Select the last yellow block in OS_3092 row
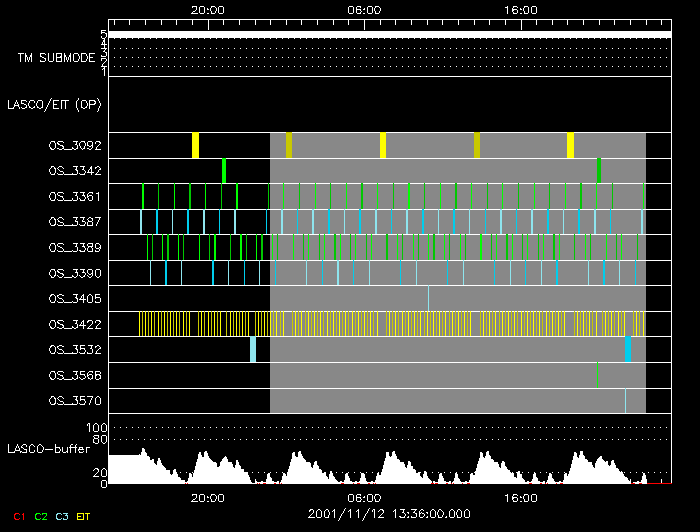 pos(570,145)
